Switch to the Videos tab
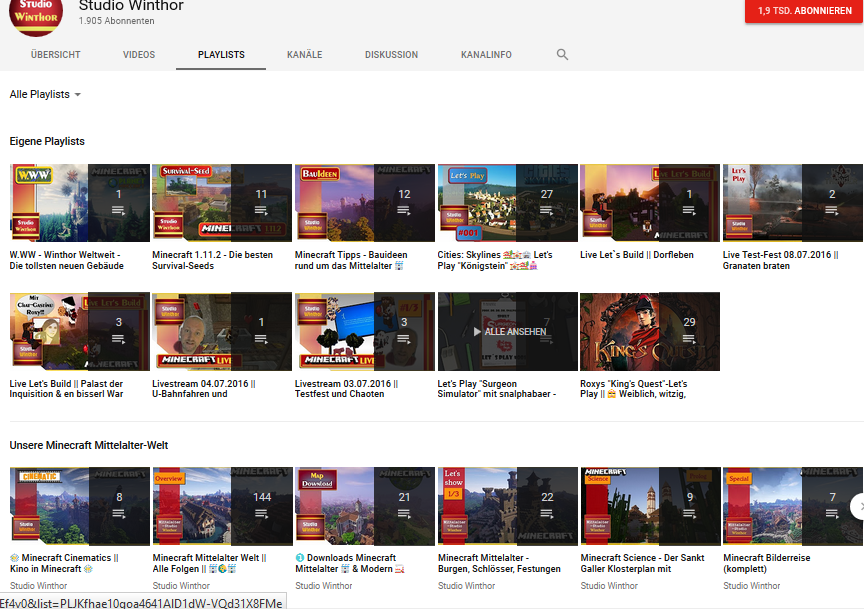This screenshot has width=864, height=609. (139, 55)
